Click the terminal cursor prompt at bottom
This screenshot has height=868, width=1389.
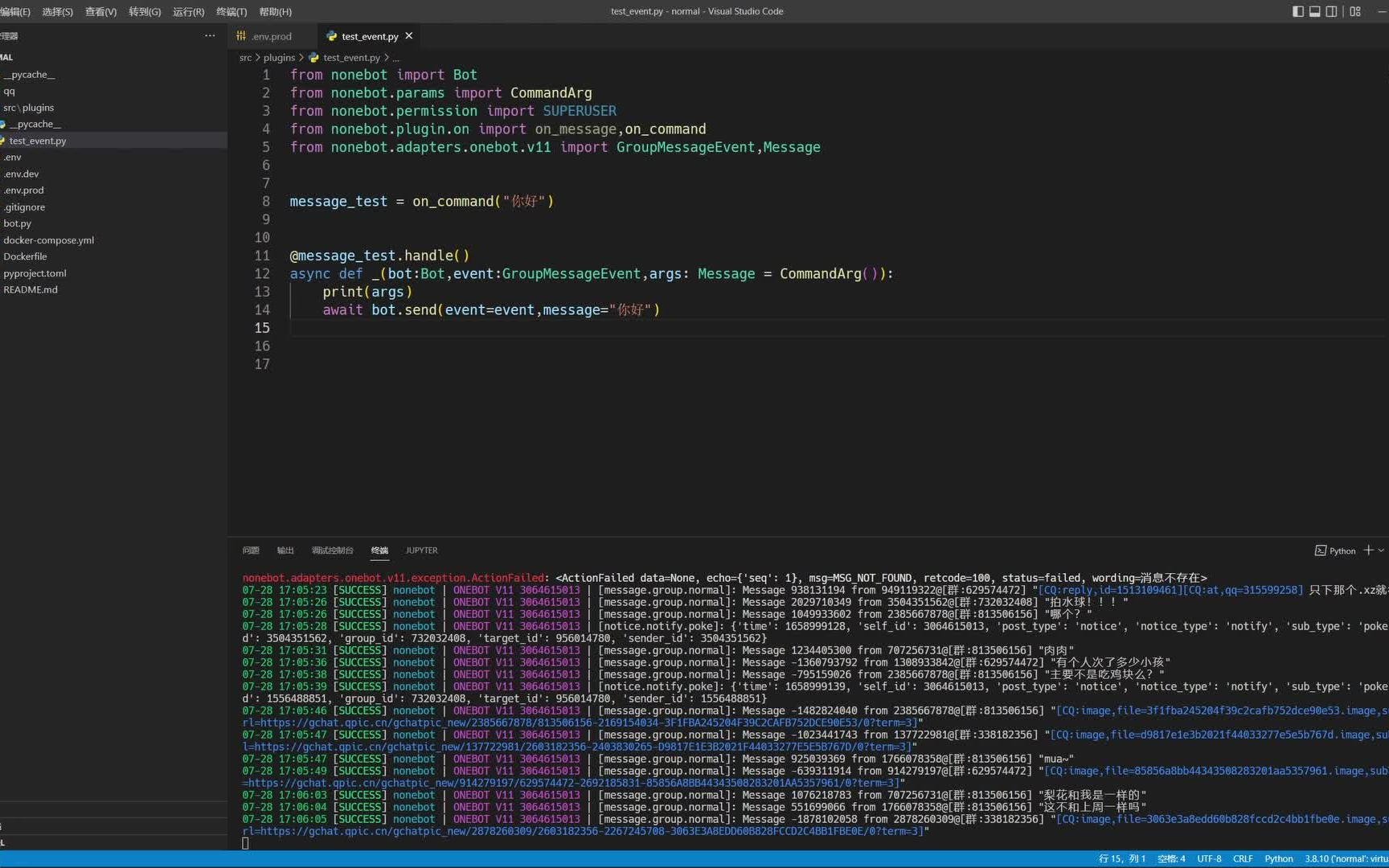[x=245, y=843]
